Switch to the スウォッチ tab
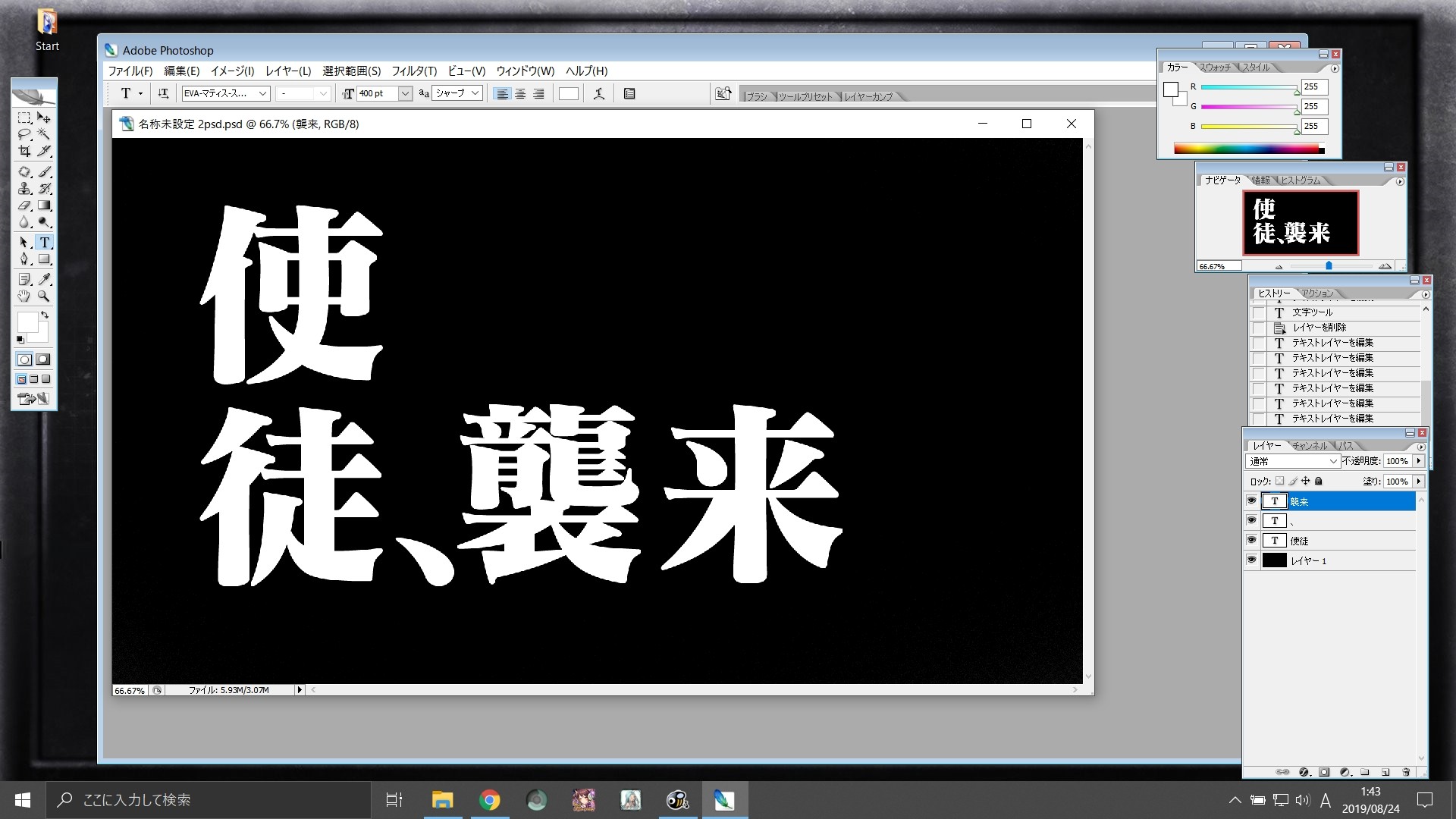 pyautogui.click(x=1215, y=67)
